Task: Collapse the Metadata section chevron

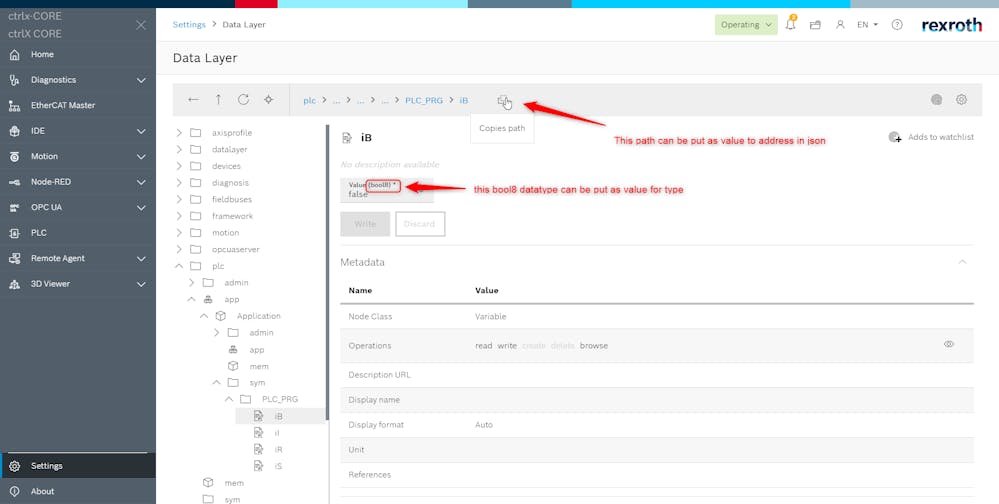Action: [963, 262]
